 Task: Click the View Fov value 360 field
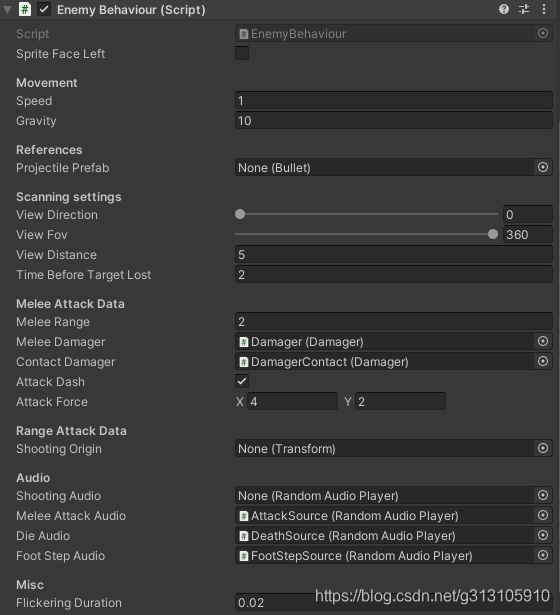(x=528, y=235)
